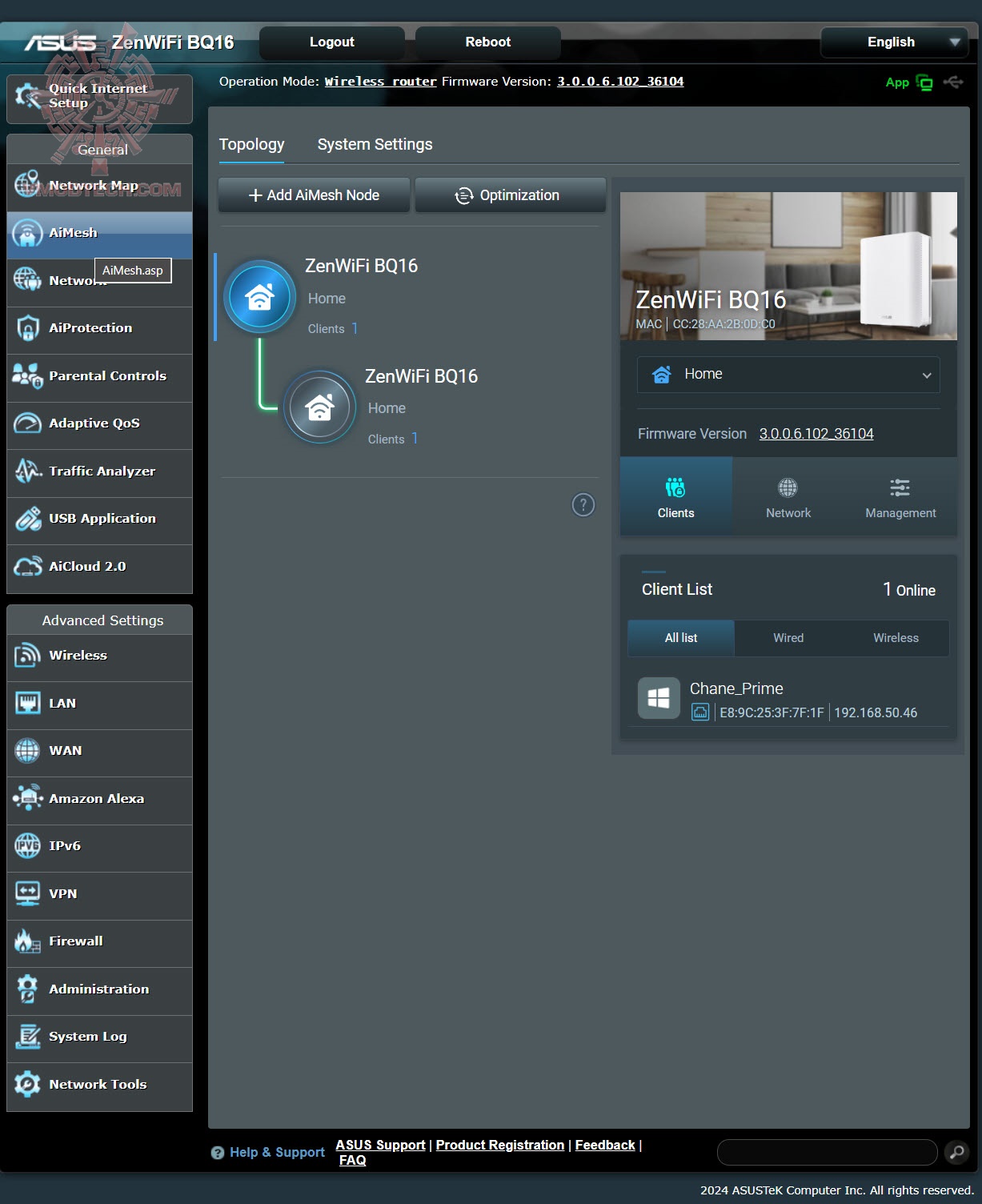
Task: Open the App mirroring icon near top right
Action: (924, 82)
